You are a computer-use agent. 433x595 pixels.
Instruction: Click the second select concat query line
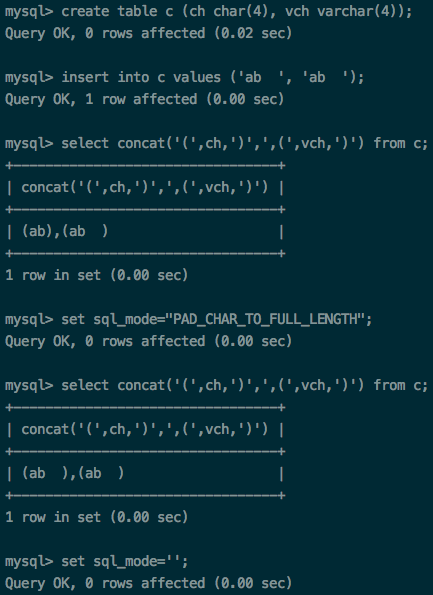(216, 386)
